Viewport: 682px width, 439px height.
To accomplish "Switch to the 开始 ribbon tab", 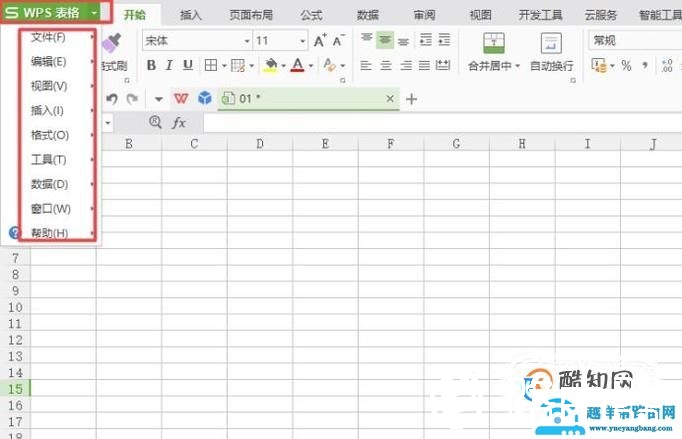I will tap(134, 15).
